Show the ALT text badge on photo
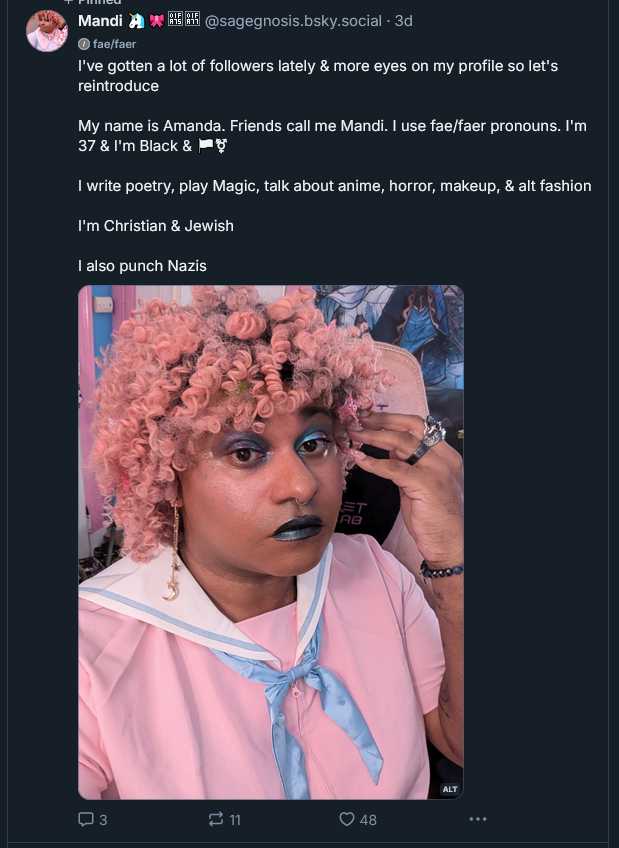Screen dimensions: 619x848 pyautogui.click(x=450, y=789)
